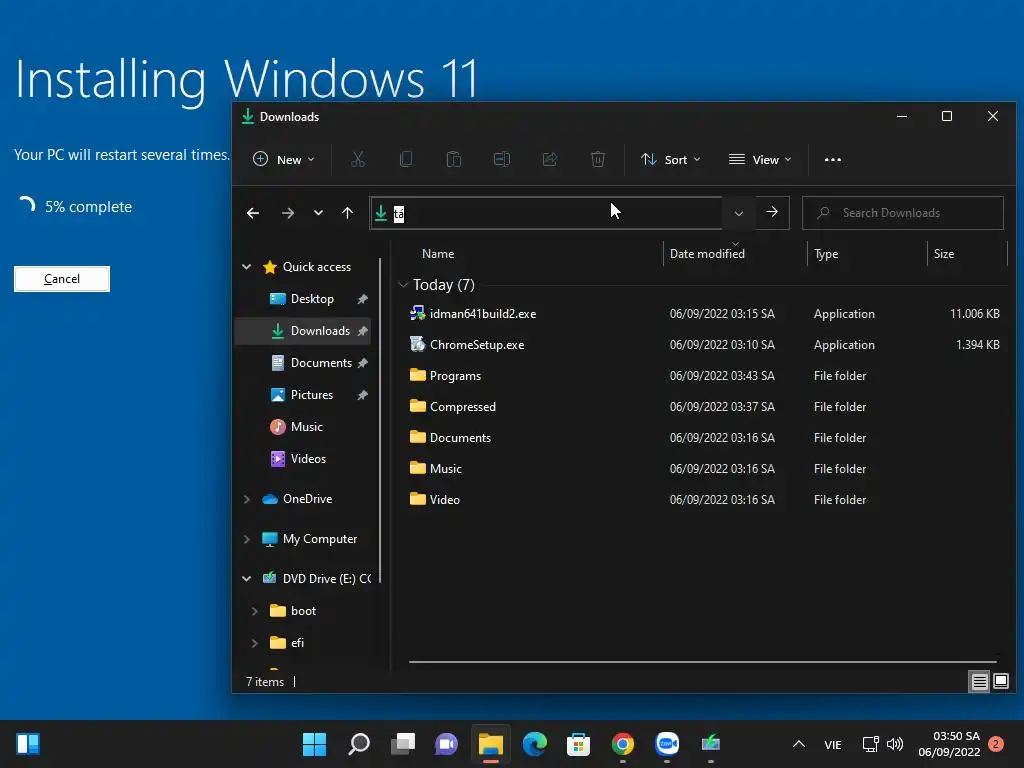Open Task View in taskbar

click(403, 744)
